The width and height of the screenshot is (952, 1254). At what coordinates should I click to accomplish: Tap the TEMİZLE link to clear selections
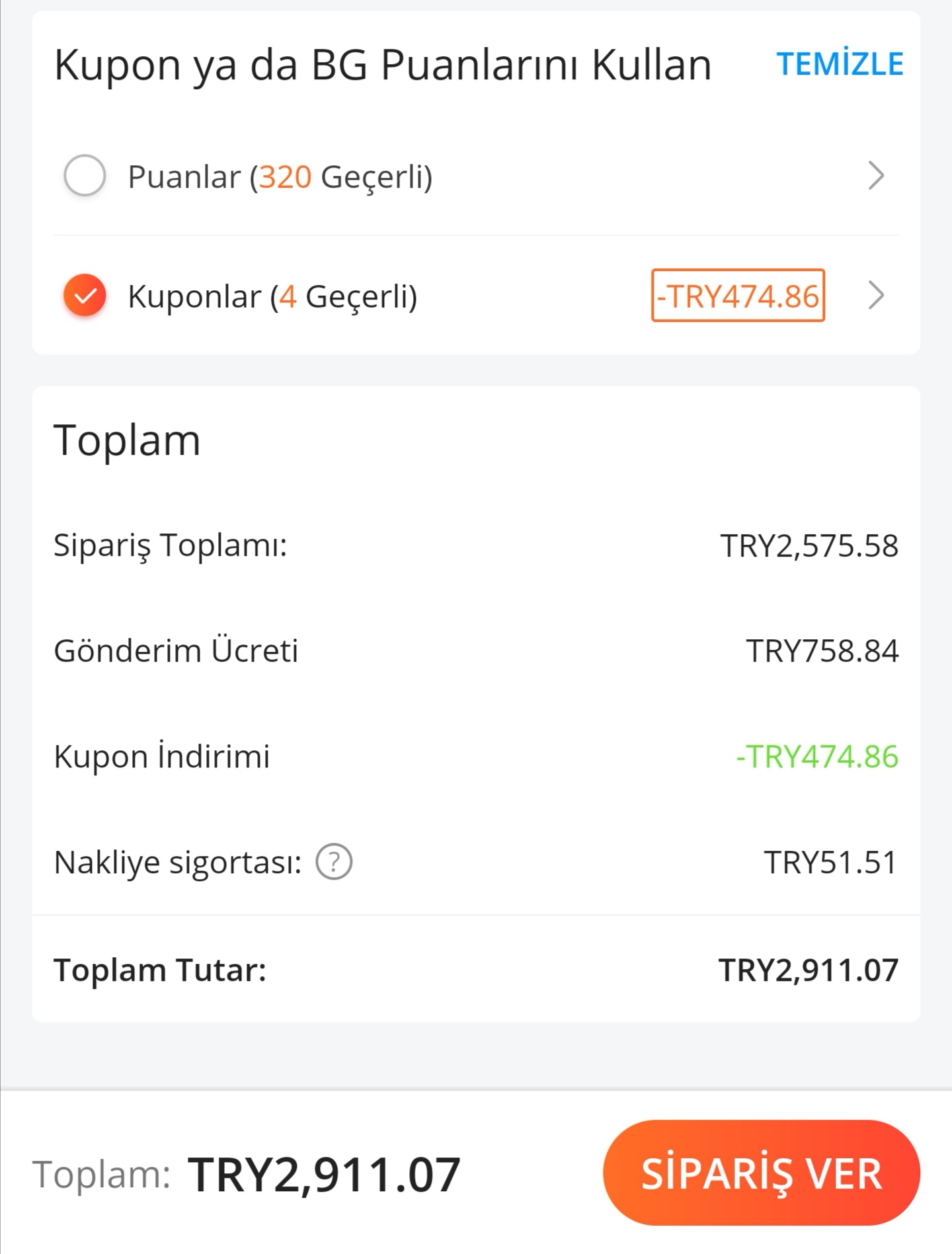(840, 64)
